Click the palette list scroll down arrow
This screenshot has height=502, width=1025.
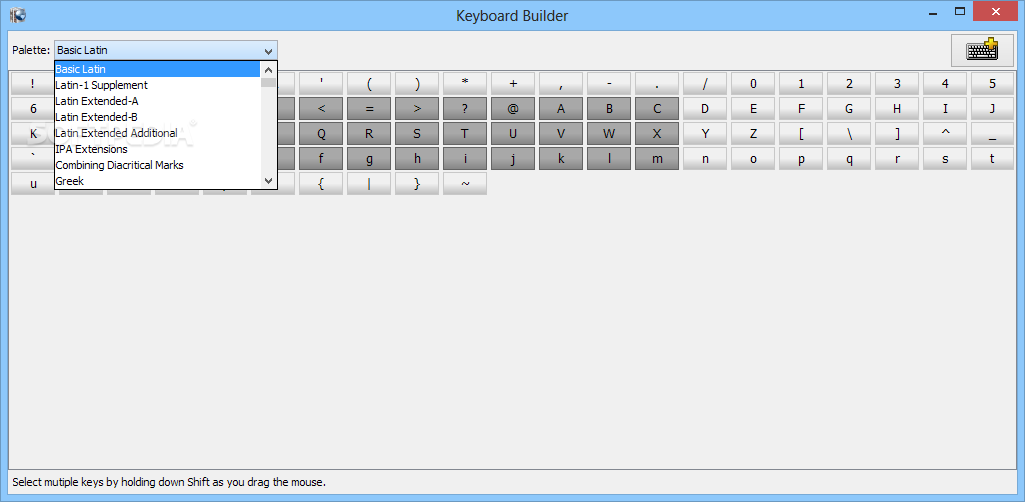click(x=269, y=180)
